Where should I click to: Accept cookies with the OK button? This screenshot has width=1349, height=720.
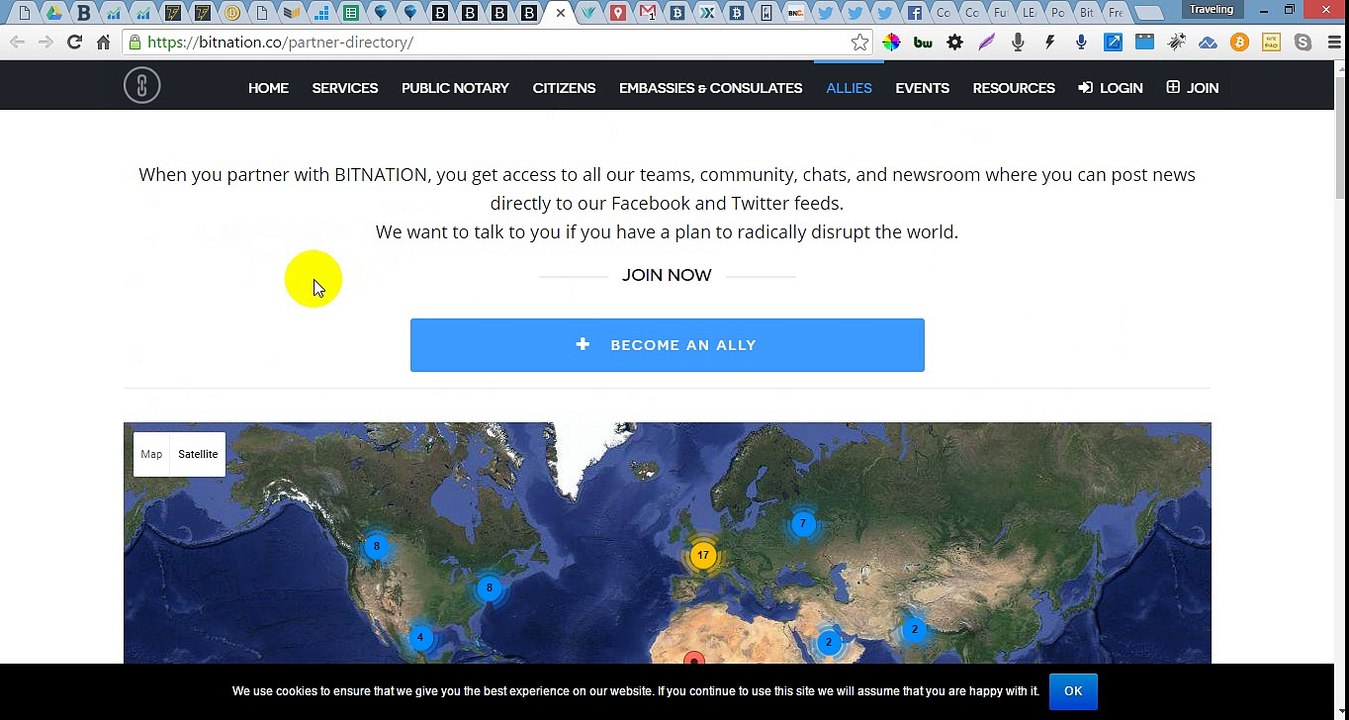point(1073,691)
